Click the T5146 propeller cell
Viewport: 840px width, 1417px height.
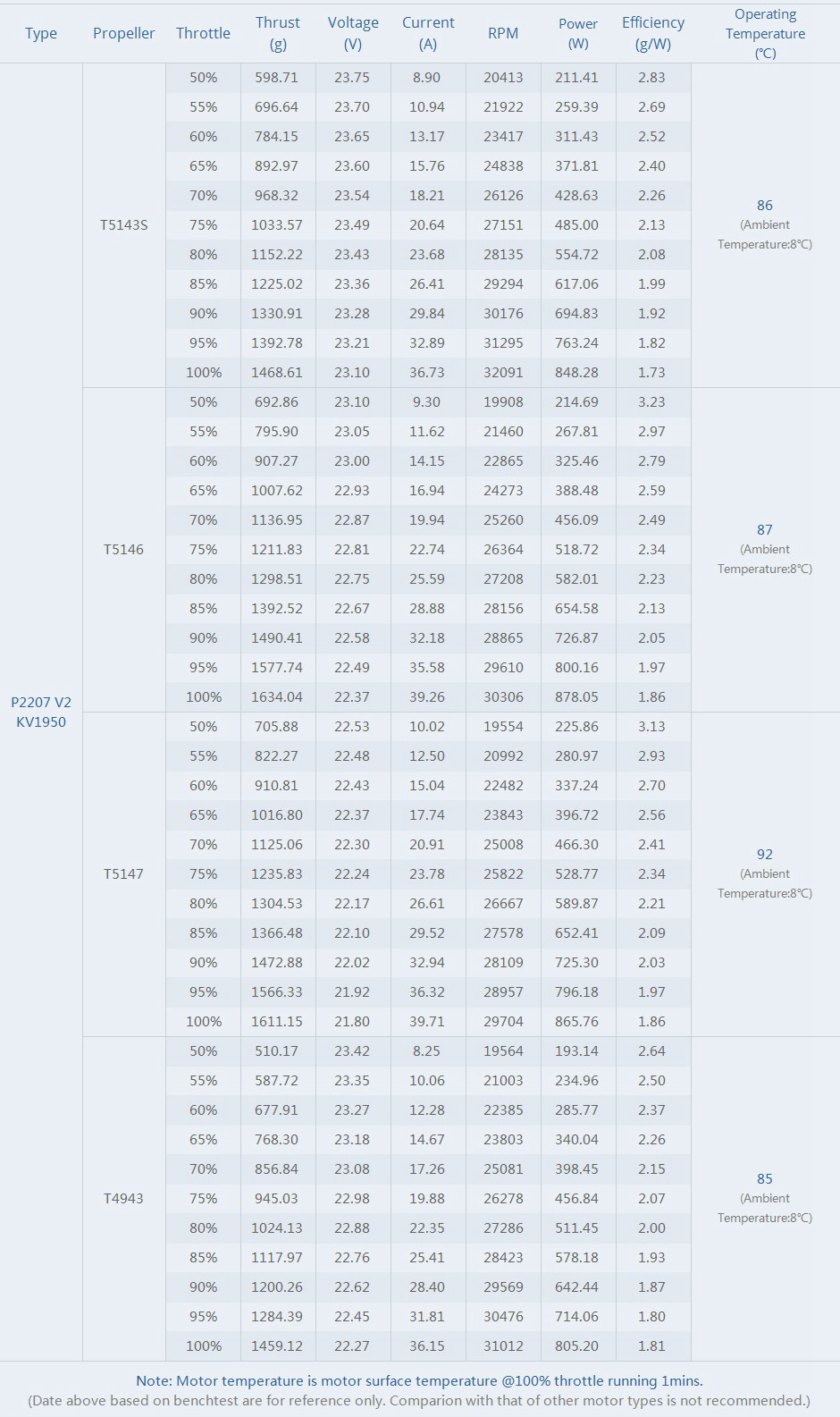[x=123, y=550]
